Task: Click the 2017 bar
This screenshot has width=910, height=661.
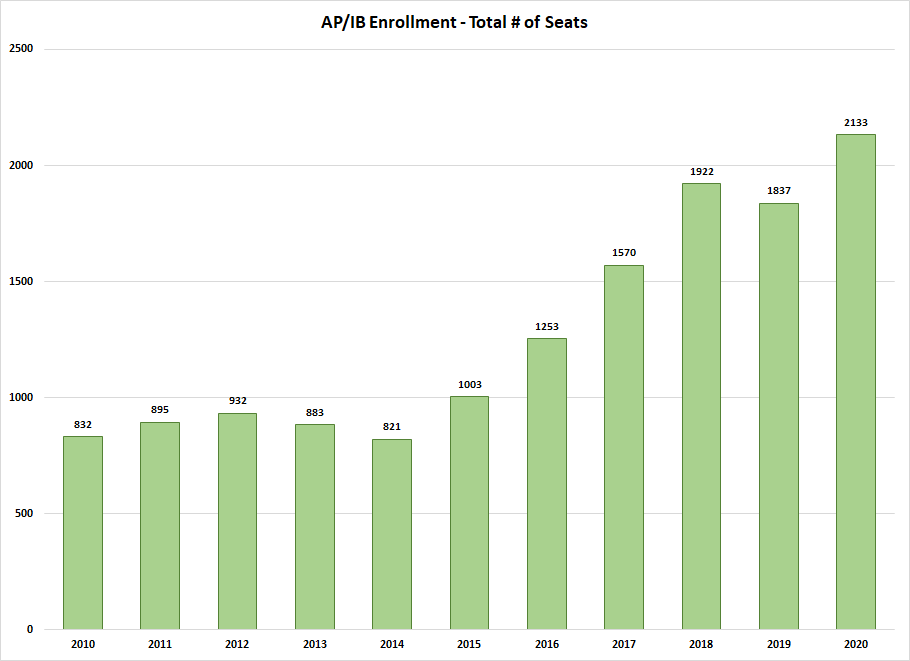Action: click(x=624, y=447)
